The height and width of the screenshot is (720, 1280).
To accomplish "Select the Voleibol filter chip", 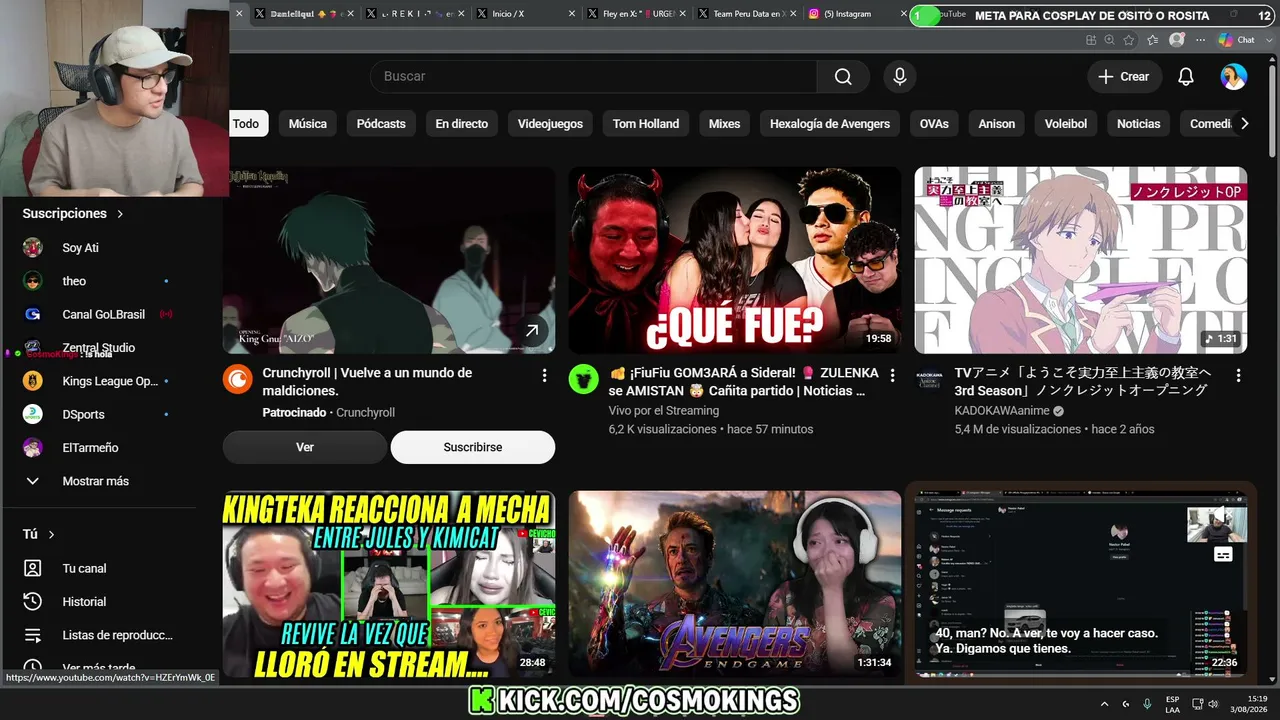I will tap(1066, 124).
